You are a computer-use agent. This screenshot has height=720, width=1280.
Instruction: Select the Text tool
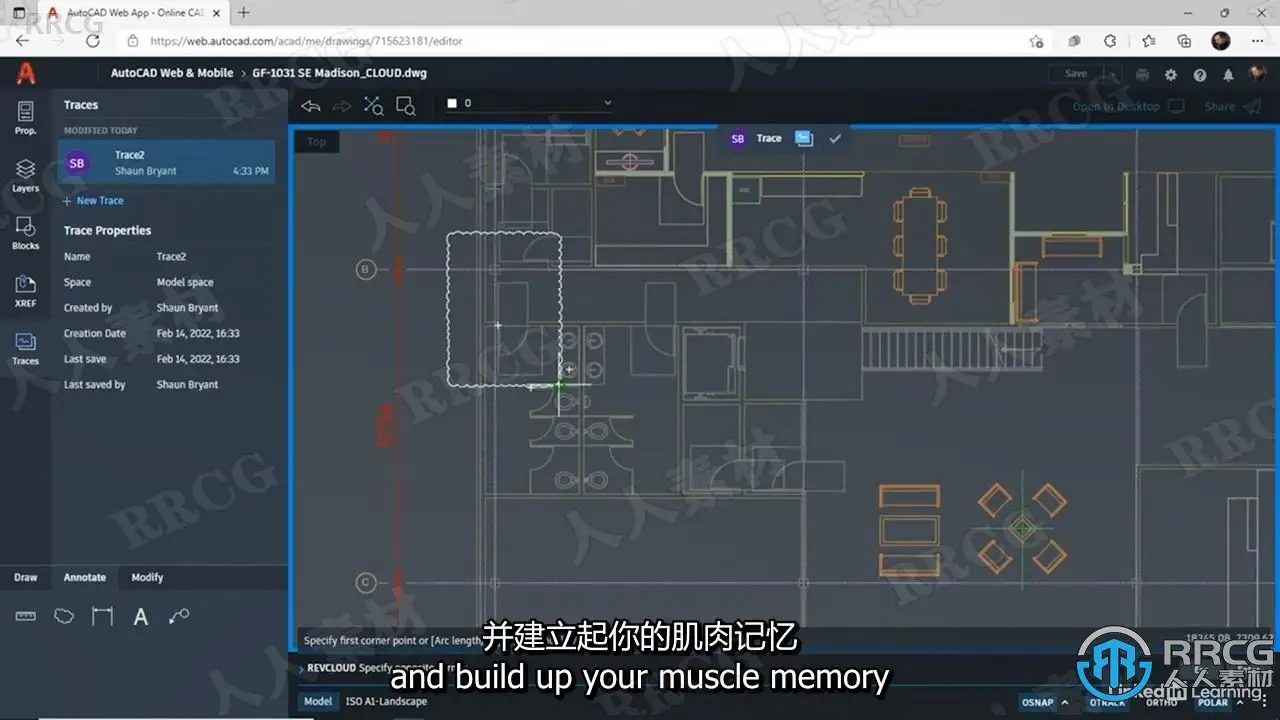pos(141,616)
